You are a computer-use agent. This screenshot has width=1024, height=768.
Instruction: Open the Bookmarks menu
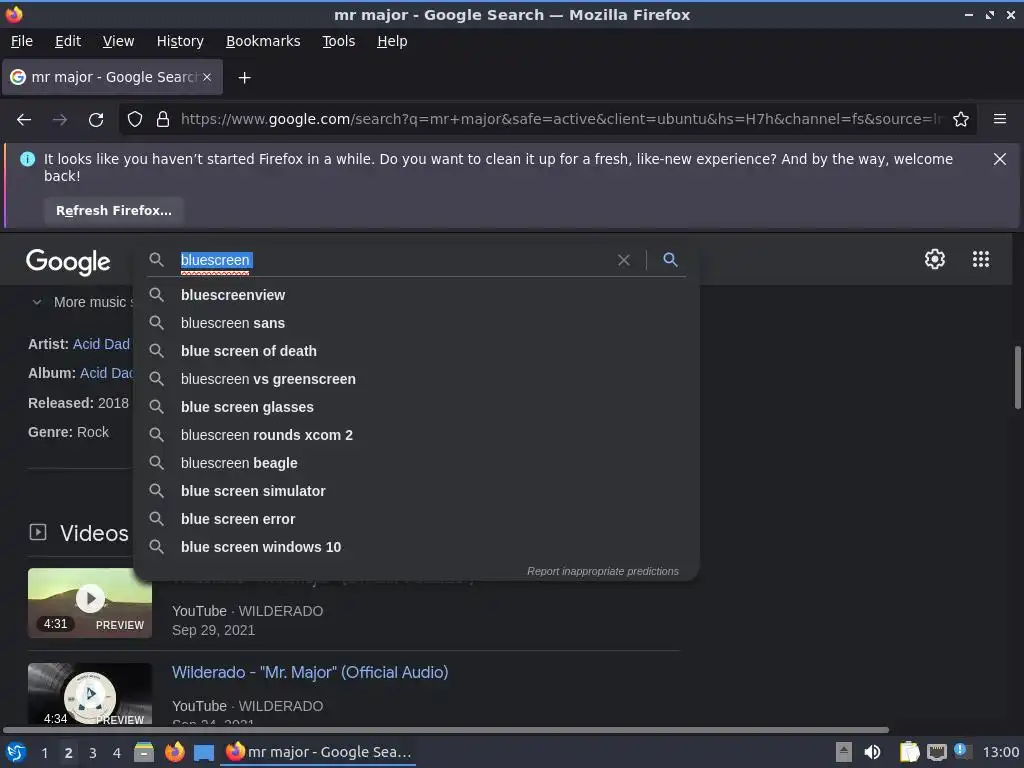263,41
